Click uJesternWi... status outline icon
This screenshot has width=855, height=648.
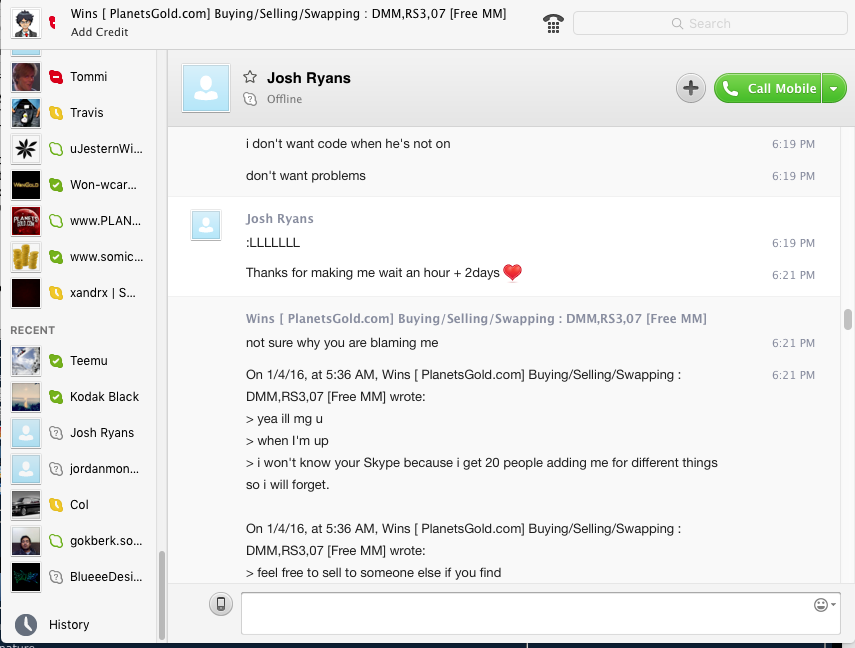pos(56,149)
